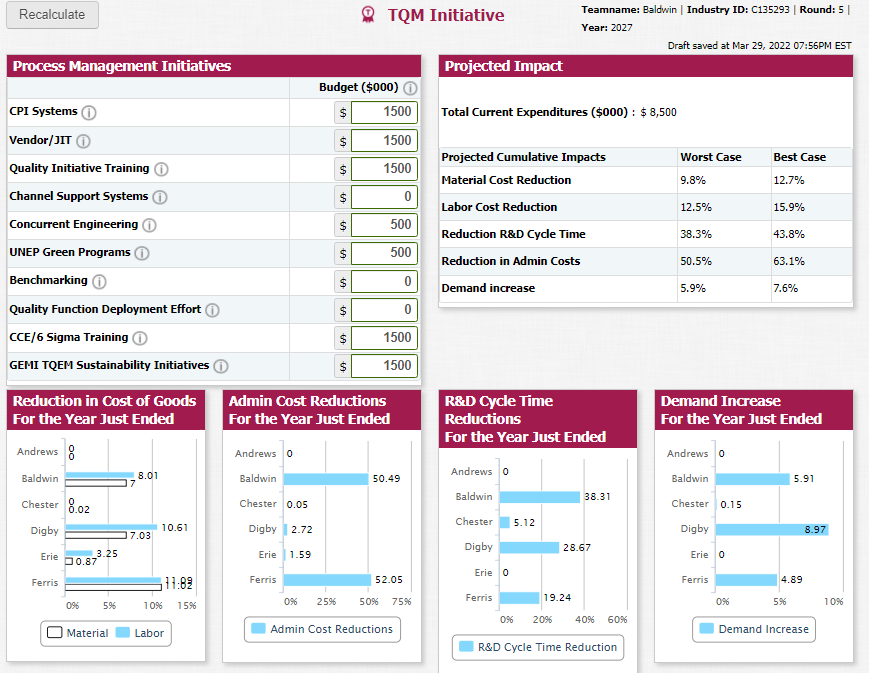The image size is (869, 673).
Task: Click the TQM Initiative ribbon icon
Action: point(368,14)
